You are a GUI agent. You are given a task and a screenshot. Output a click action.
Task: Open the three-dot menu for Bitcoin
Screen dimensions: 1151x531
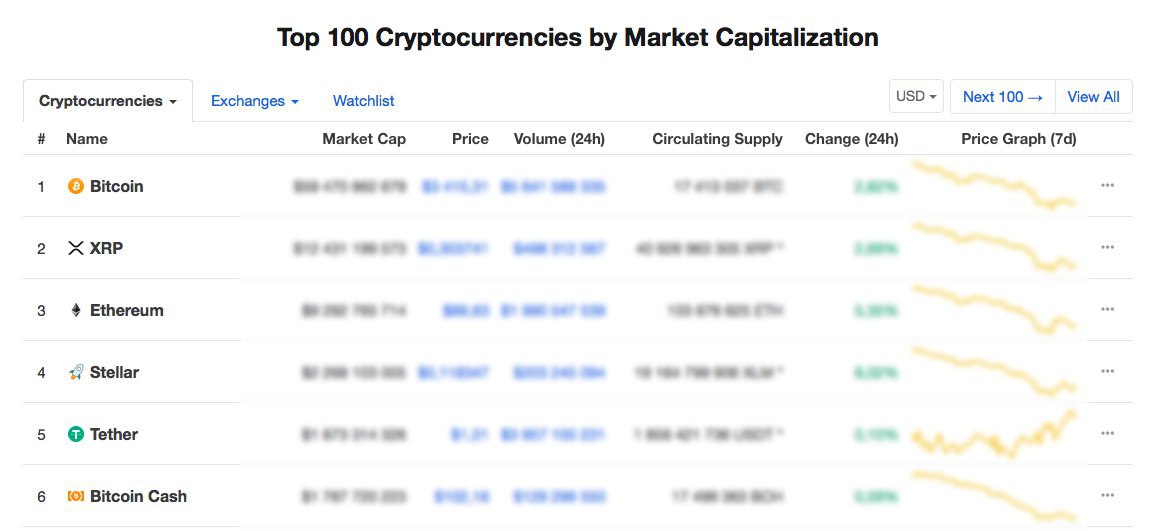coord(1107,186)
